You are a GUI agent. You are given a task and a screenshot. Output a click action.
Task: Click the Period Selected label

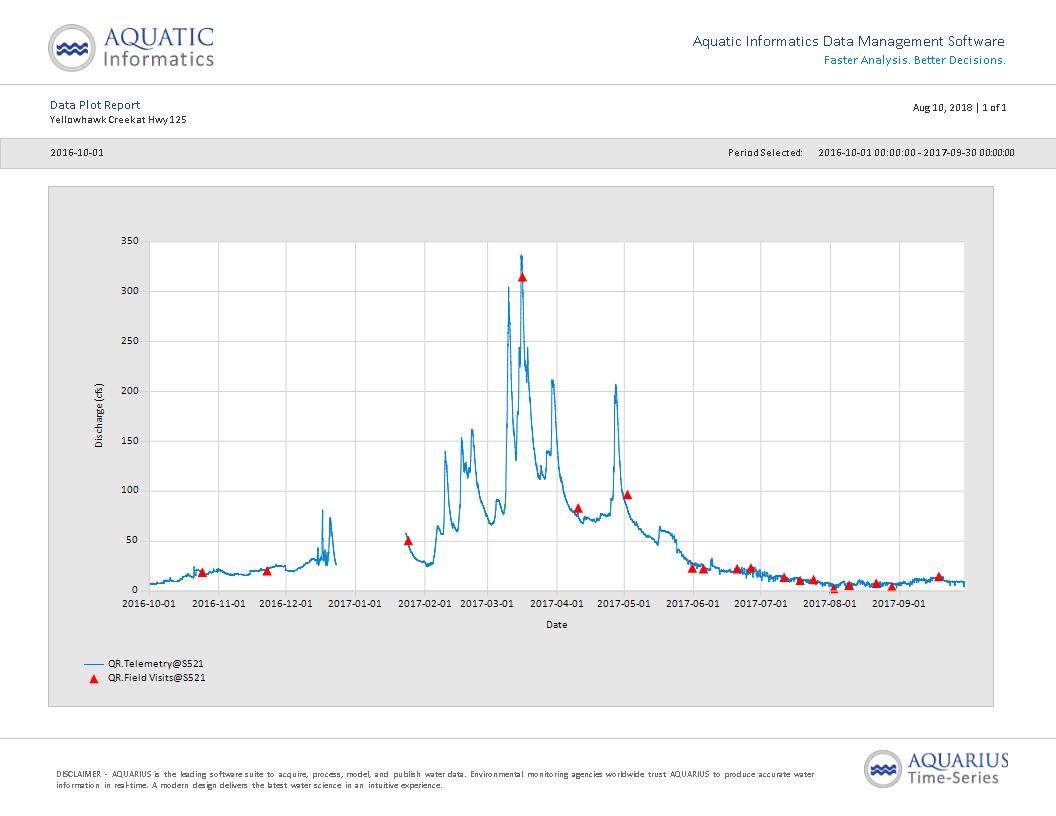point(765,153)
